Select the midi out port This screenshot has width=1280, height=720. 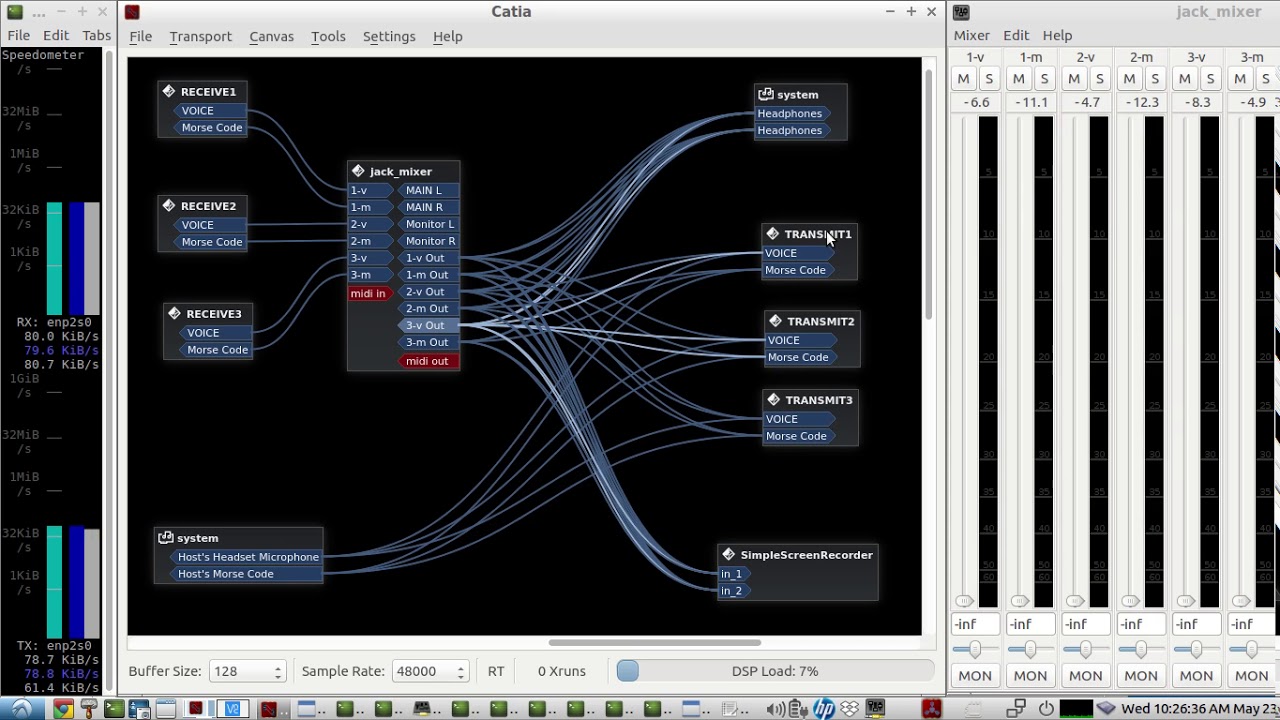427,361
